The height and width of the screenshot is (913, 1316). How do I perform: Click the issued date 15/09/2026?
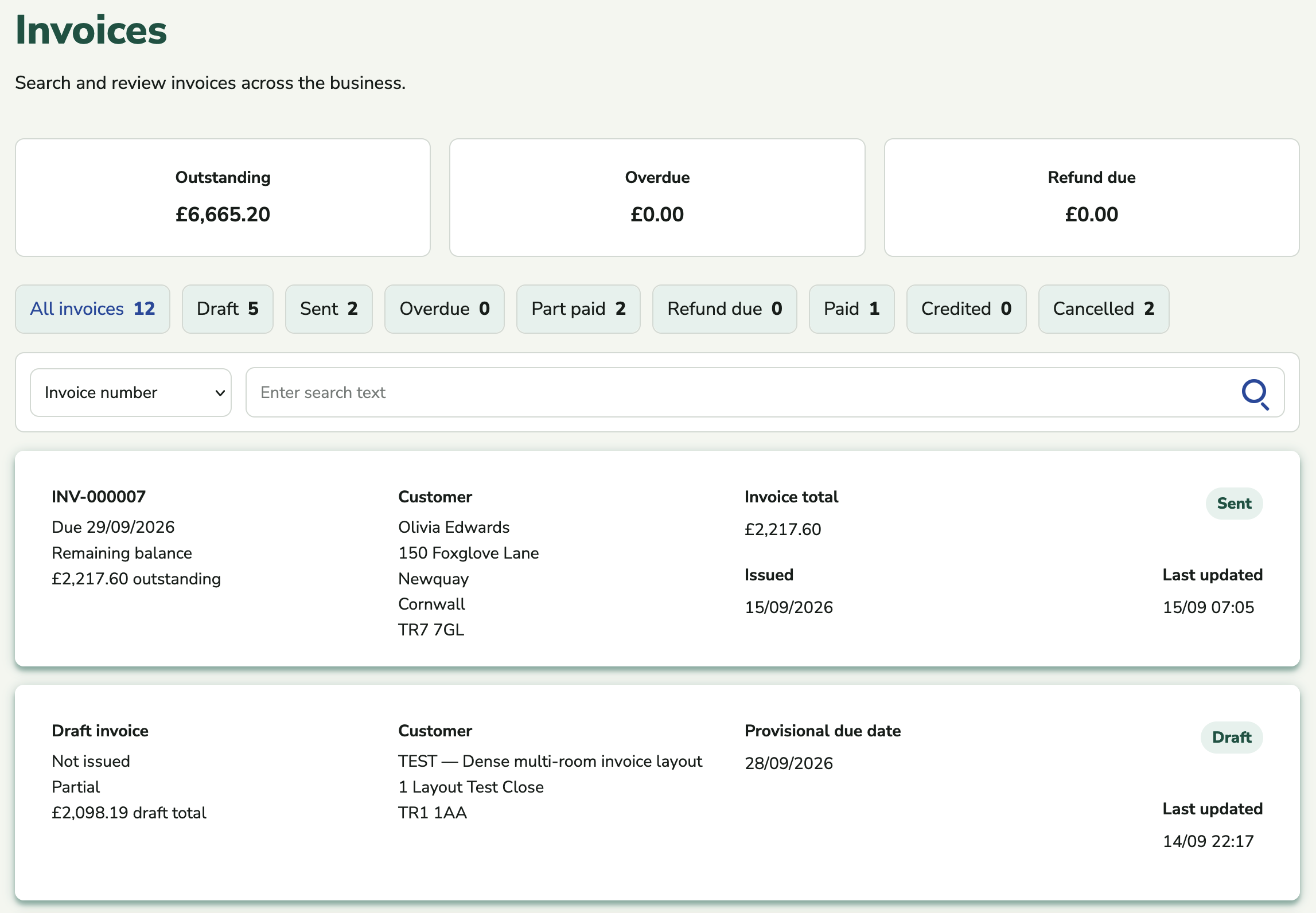tap(789, 607)
